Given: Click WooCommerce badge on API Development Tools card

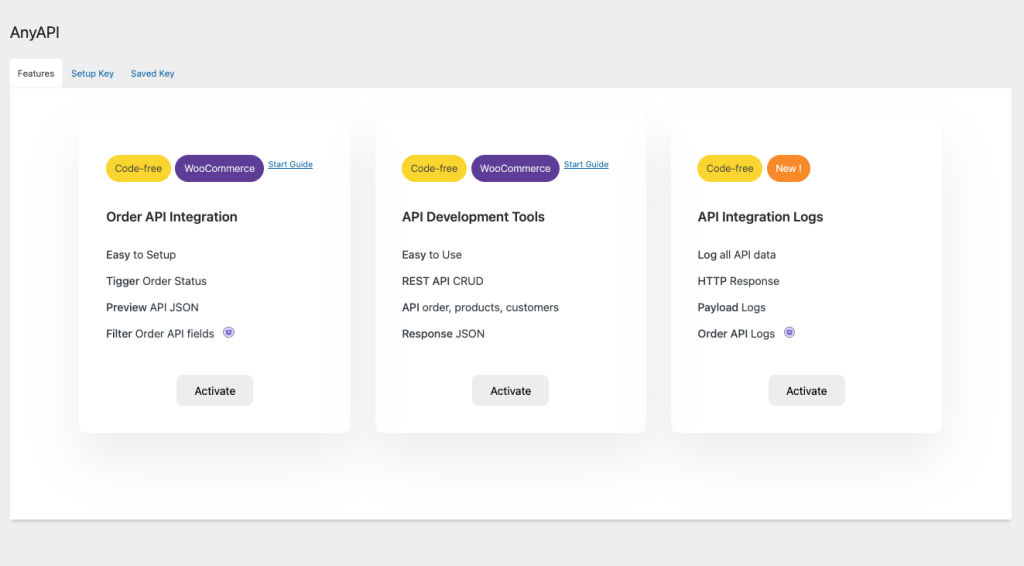Looking at the screenshot, I should click(515, 168).
